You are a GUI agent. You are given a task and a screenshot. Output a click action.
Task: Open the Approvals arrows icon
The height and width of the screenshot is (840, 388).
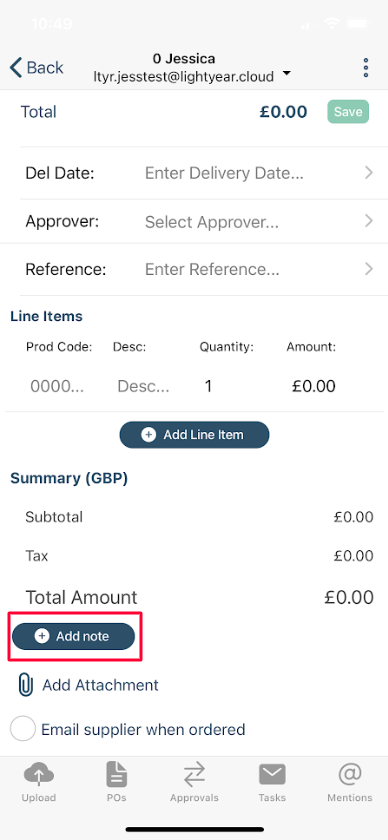194,775
